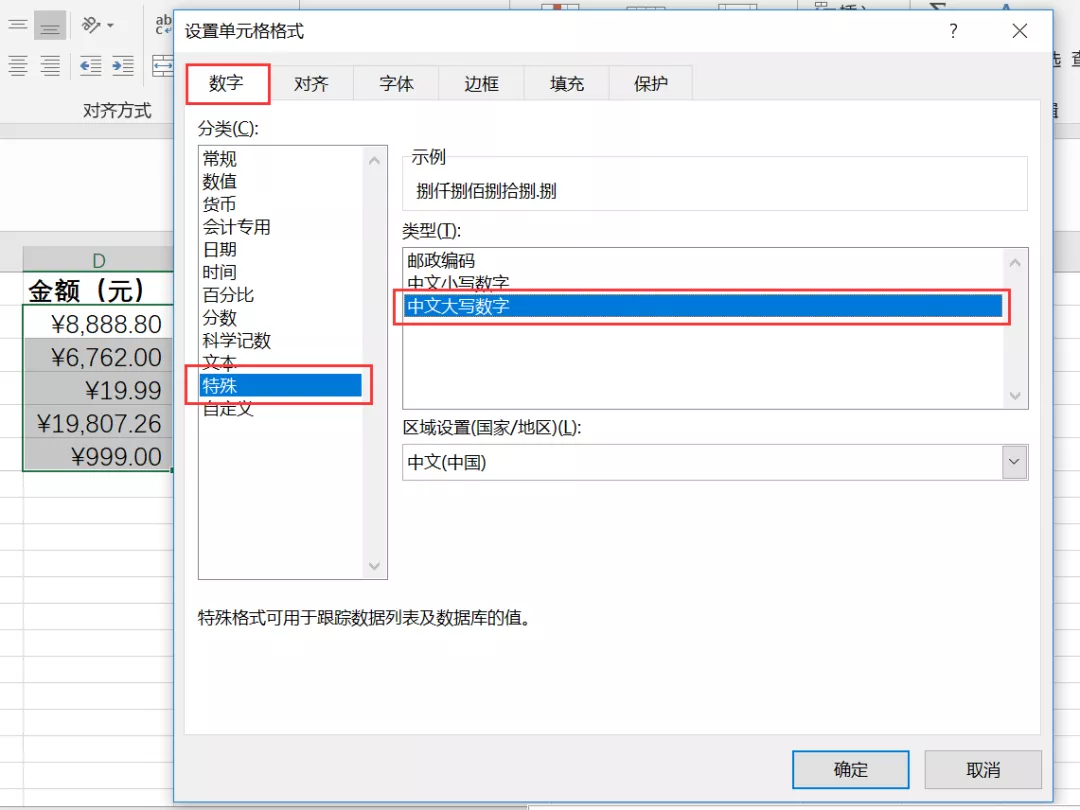Click category list scroll-up arrow

(x=374, y=160)
